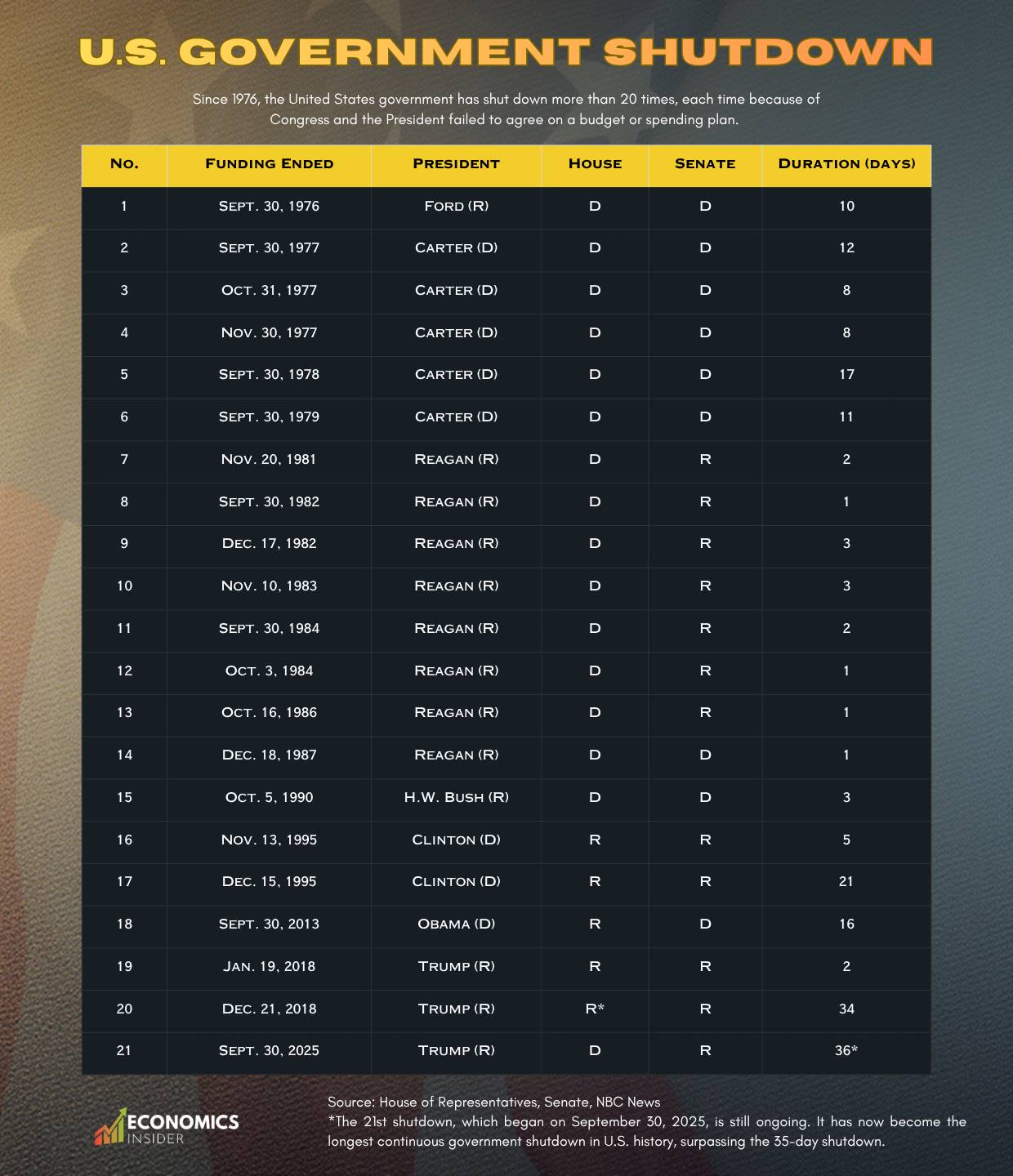Click the Ford (R) president cell

tap(456, 207)
